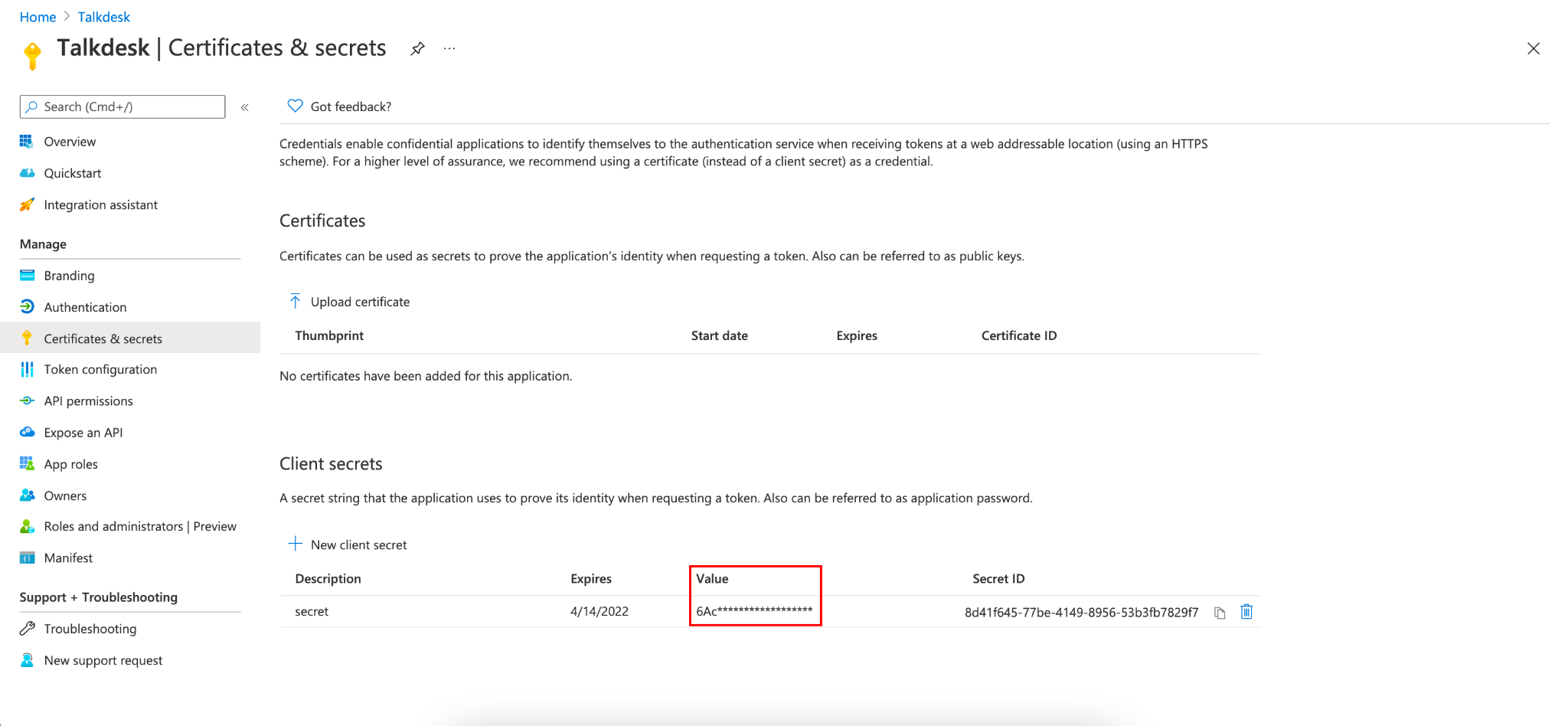1568x726 pixels.
Task: Click the Client secrets section heading
Action: click(x=331, y=464)
